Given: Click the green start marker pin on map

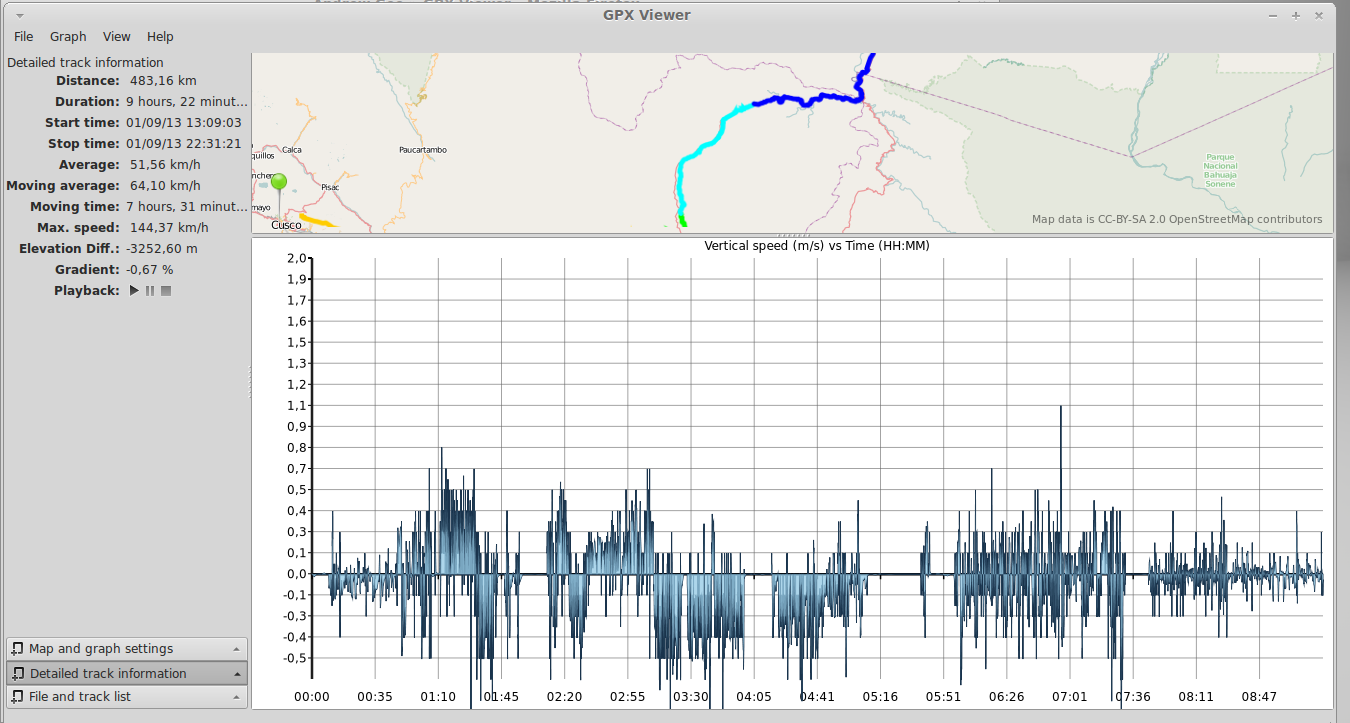Looking at the screenshot, I should tap(279, 183).
